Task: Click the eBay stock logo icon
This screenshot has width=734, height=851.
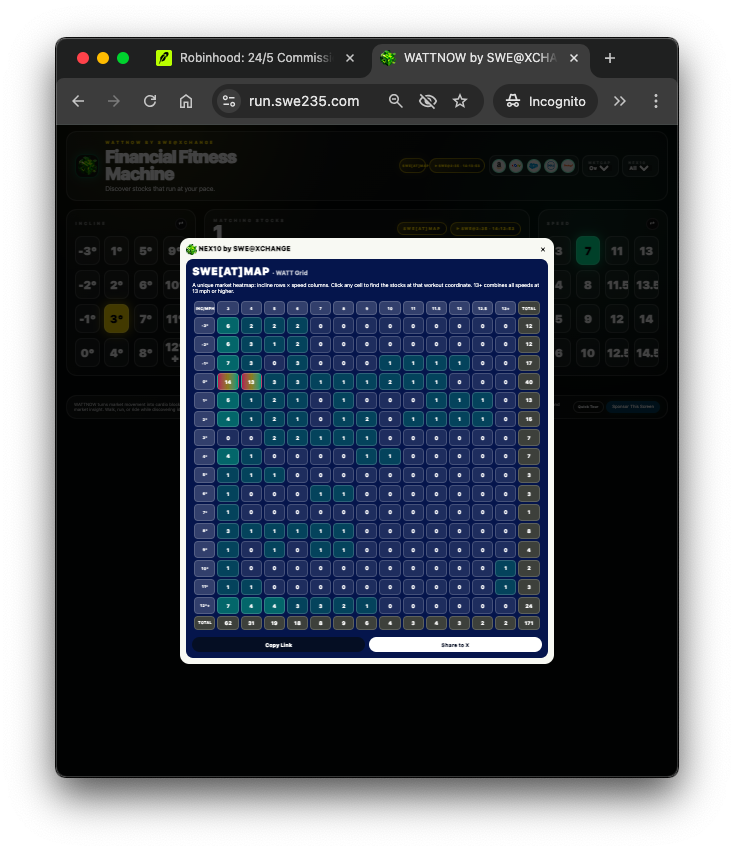Action: [x=516, y=166]
